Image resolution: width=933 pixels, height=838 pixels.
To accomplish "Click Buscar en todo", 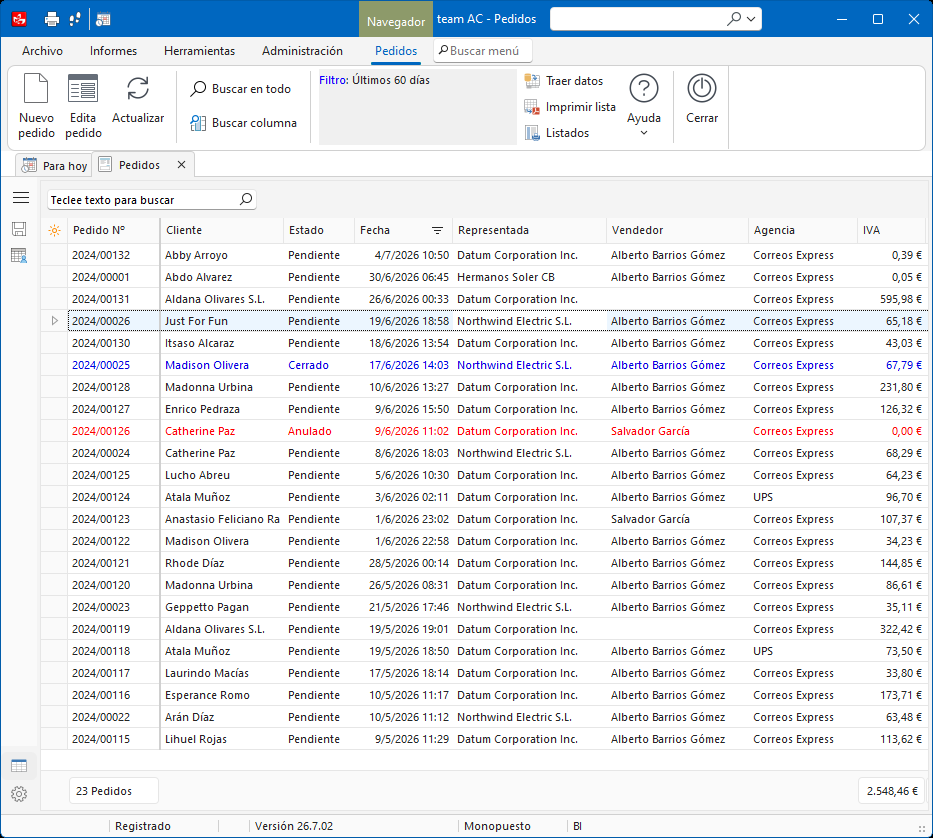I will [241, 89].
